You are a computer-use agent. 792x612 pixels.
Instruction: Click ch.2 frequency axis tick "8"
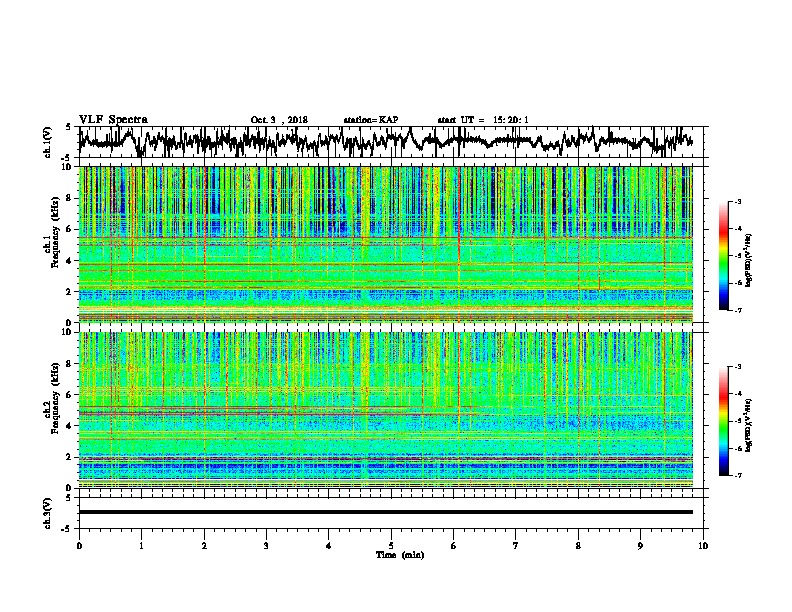69,364
